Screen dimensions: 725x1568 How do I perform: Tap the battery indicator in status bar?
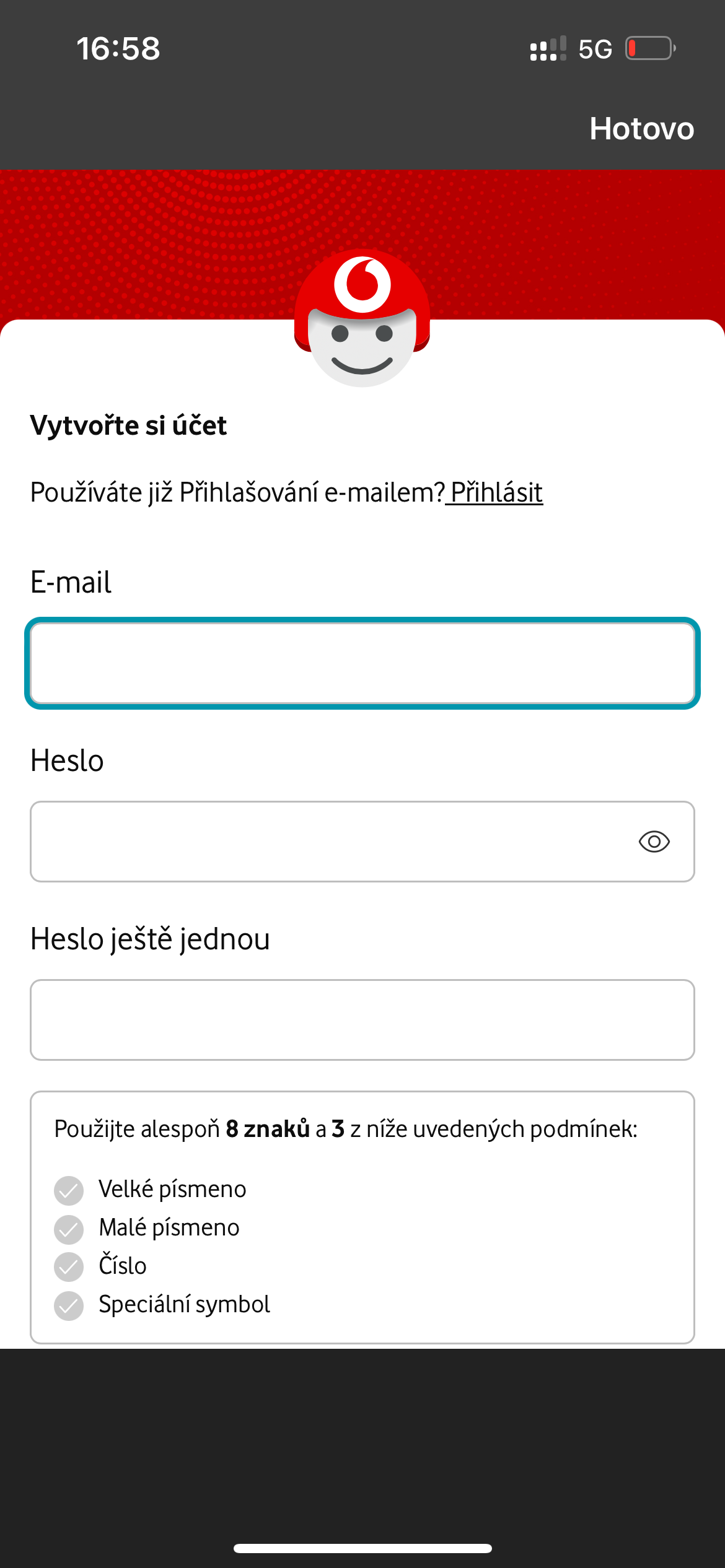tap(650, 48)
